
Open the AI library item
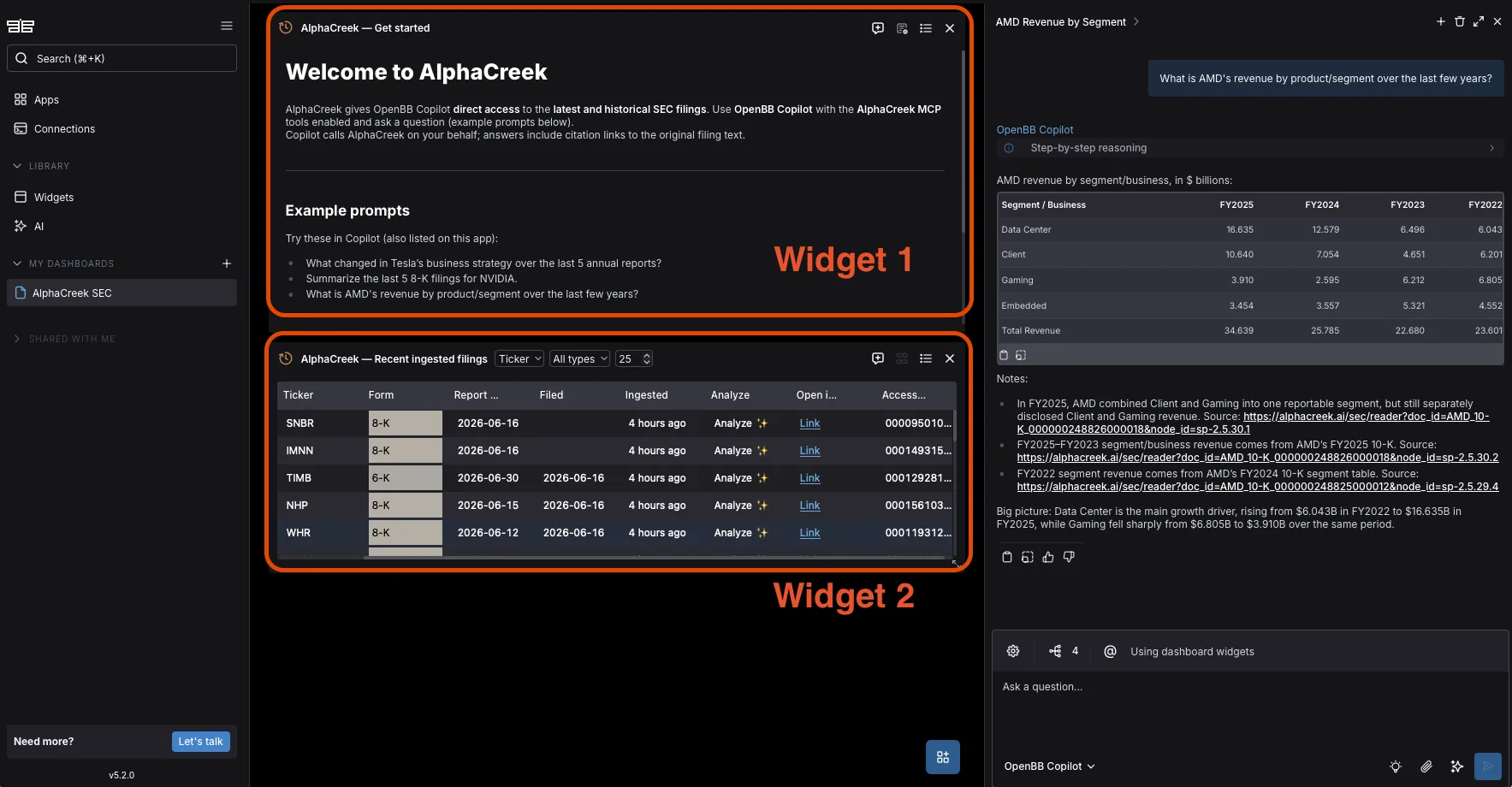pos(39,227)
